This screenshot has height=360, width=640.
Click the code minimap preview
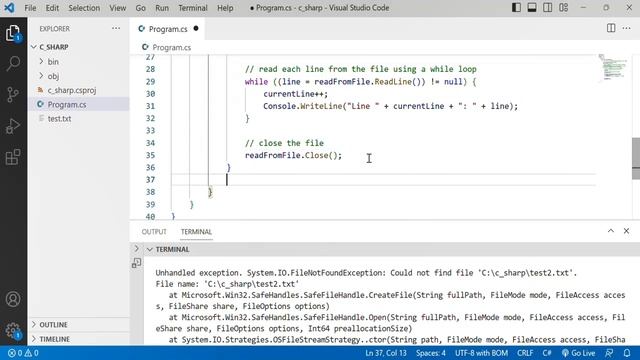(613, 67)
